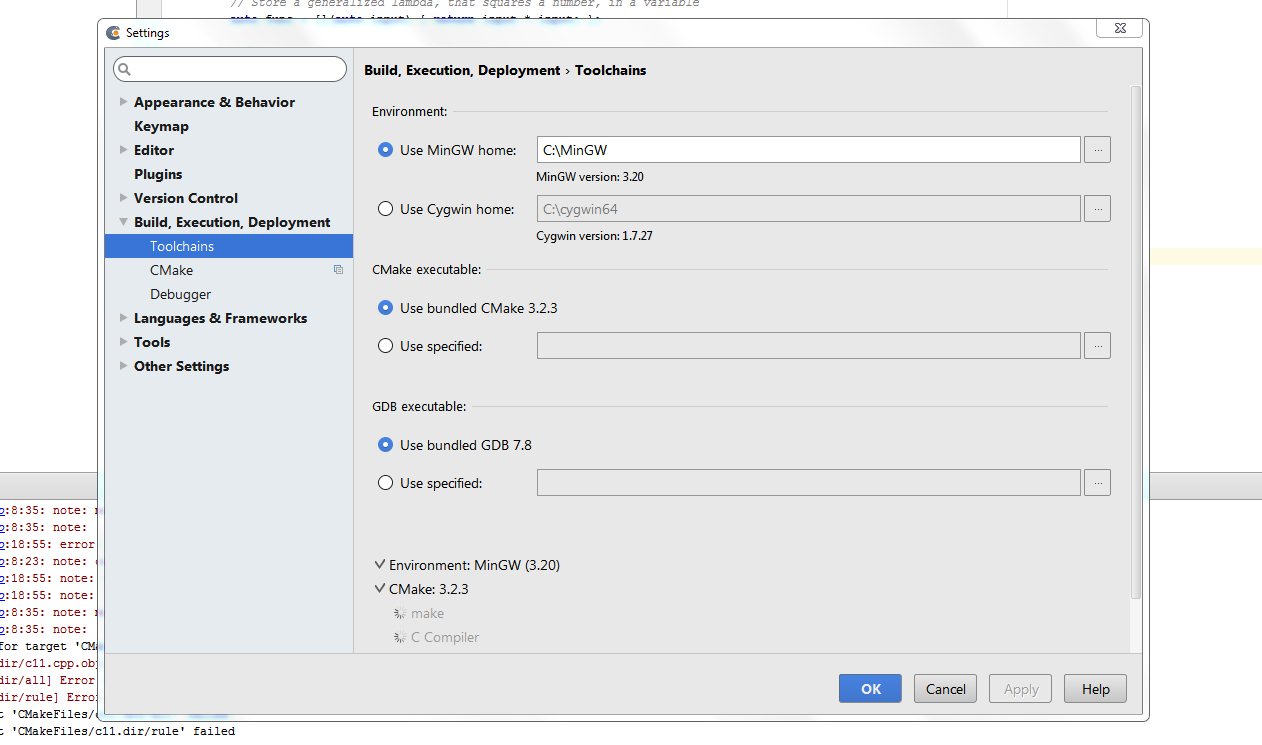Expand the Editor settings arrow

tap(123, 150)
